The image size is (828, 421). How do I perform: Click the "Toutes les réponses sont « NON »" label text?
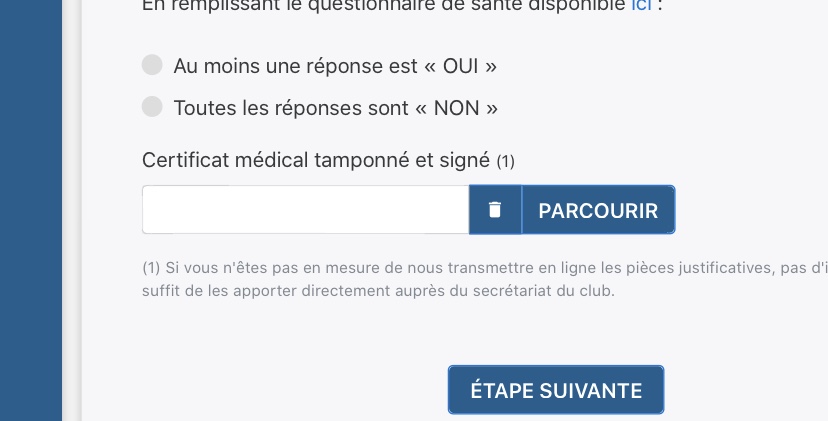point(335,108)
